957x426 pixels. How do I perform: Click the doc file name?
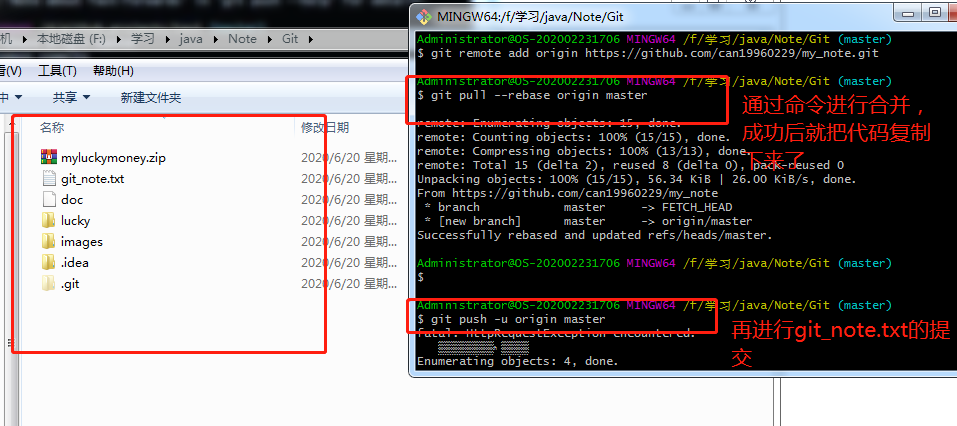[71, 200]
